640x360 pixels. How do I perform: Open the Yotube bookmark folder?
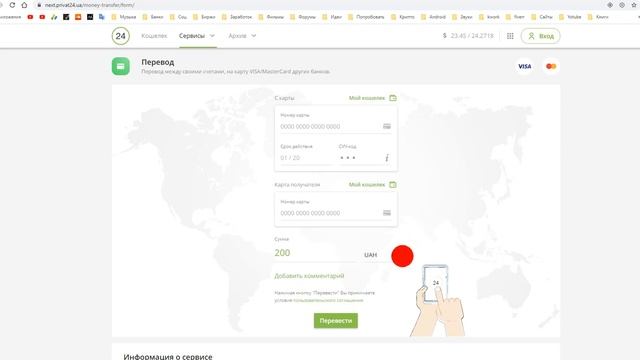tap(570, 17)
